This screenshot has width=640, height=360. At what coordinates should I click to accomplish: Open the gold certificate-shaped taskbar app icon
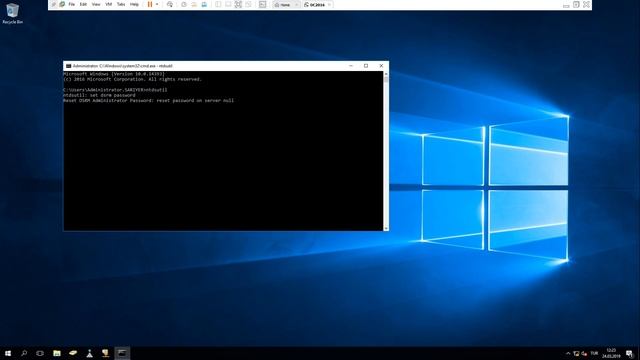106,353
